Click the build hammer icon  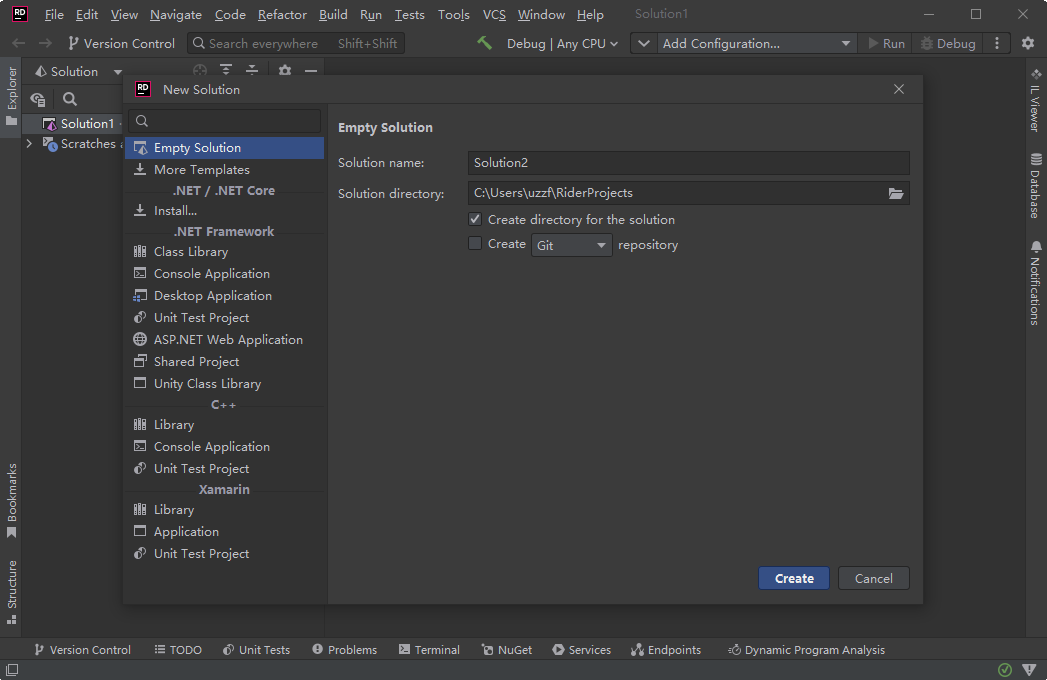point(485,43)
